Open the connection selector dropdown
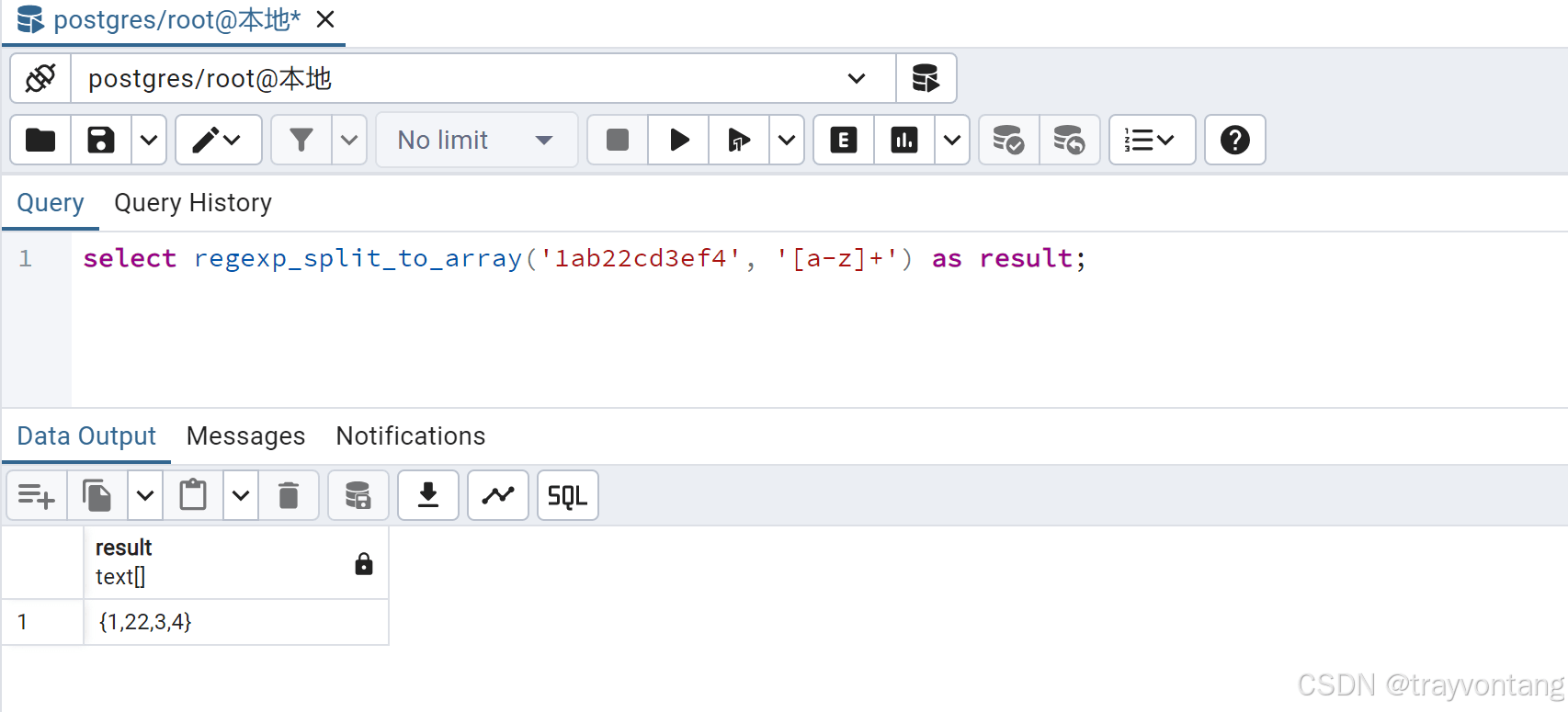This screenshot has width=1568, height=712. [483, 78]
